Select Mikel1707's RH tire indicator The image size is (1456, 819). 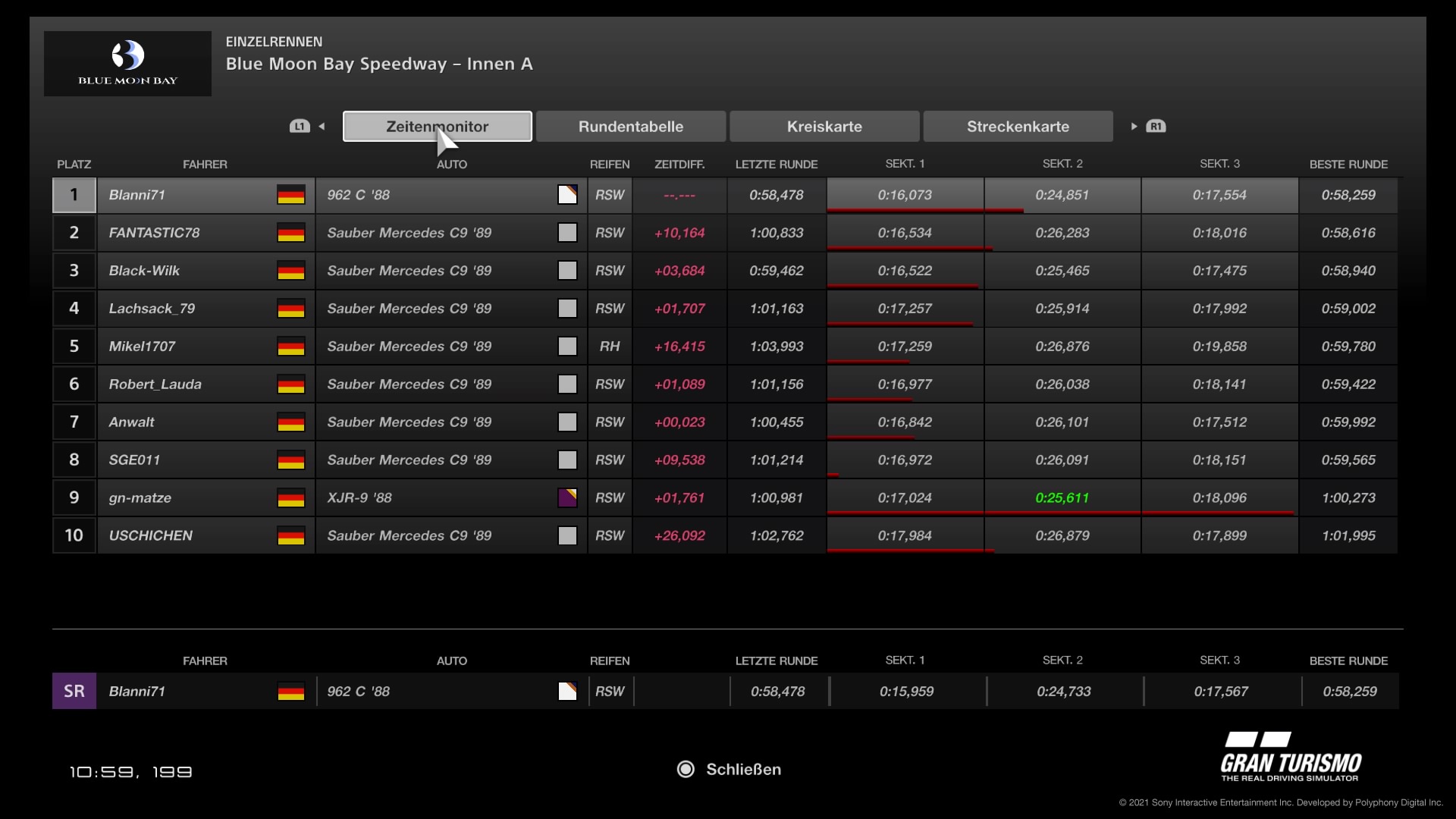click(x=610, y=347)
